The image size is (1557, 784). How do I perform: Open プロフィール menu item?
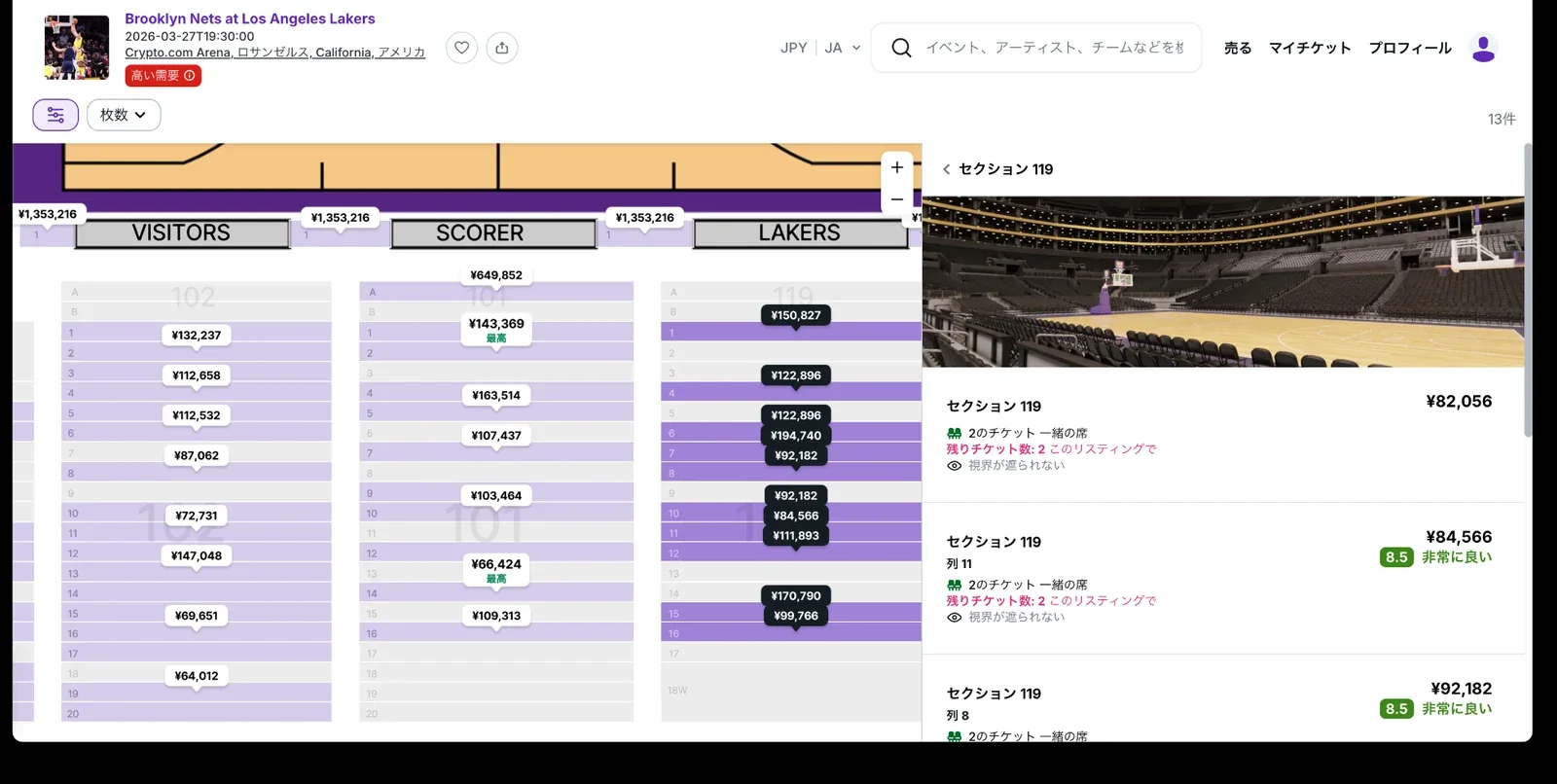coord(1410,48)
